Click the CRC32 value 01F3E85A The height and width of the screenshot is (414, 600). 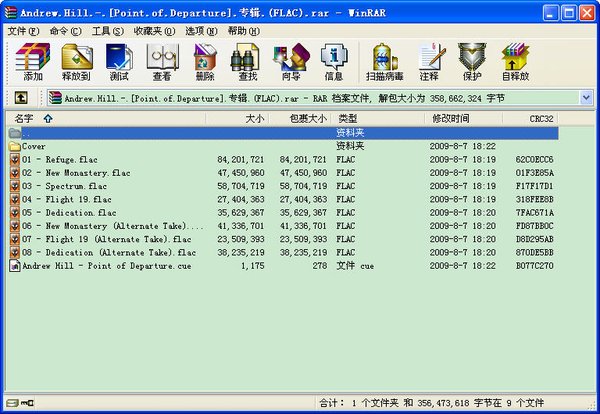pyautogui.click(x=535, y=173)
